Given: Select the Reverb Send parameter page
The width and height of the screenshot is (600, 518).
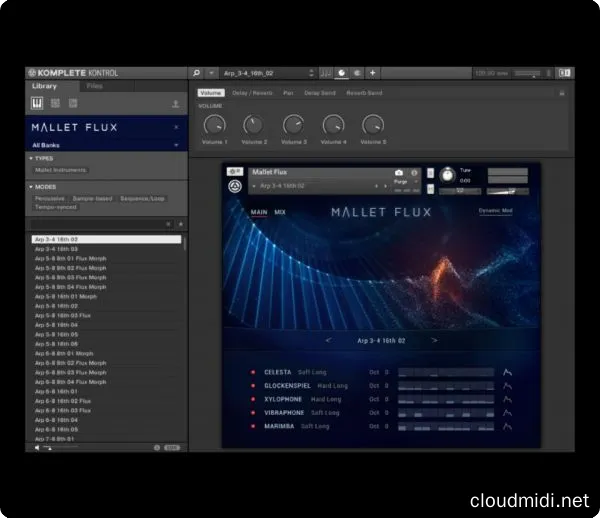Looking at the screenshot, I should (364, 93).
